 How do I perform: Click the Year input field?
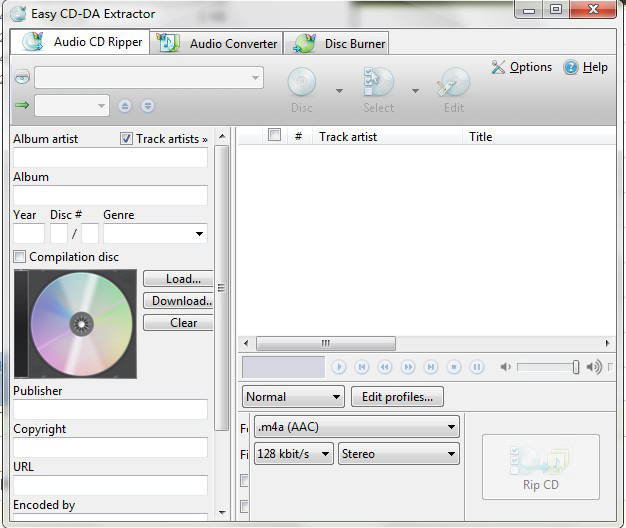click(29, 233)
